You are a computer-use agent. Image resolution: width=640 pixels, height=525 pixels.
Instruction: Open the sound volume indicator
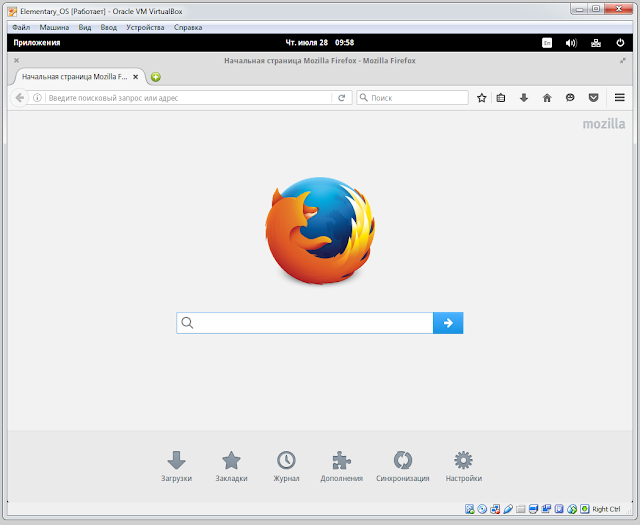pyautogui.click(x=571, y=43)
